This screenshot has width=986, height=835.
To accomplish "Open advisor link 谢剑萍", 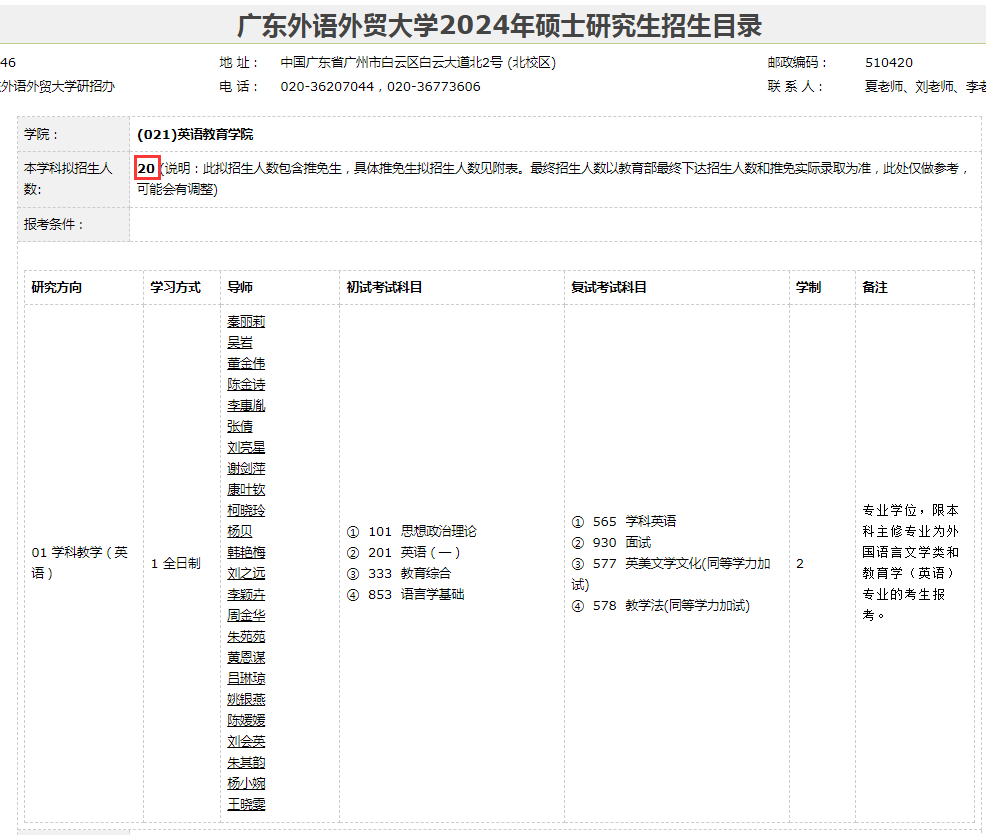I will (x=246, y=468).
